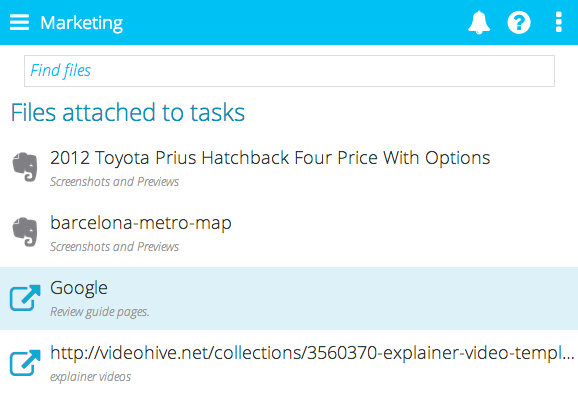Click 'explainer videos' task label

click(x=91, y=377)
